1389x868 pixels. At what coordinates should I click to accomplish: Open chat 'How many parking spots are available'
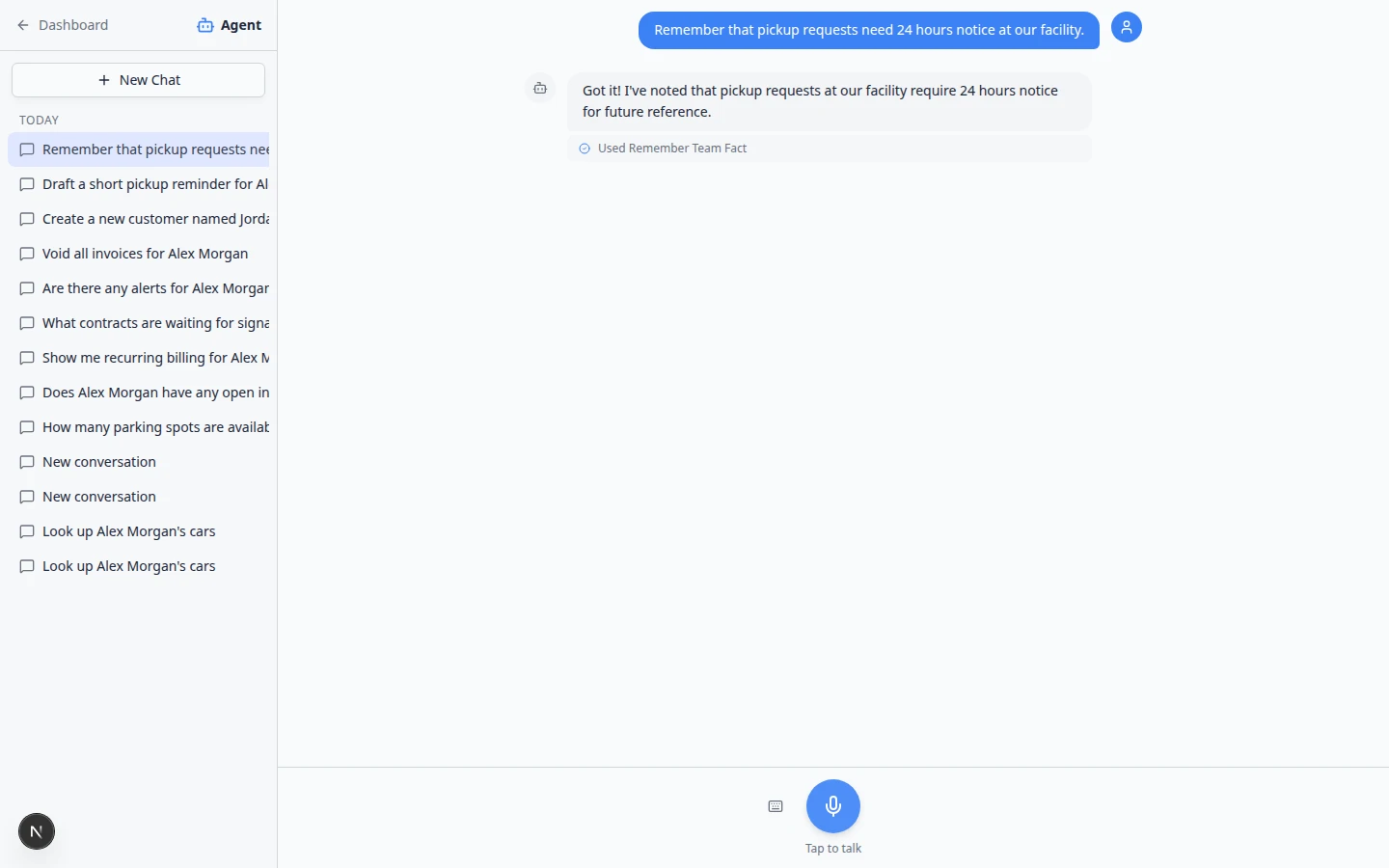[x=139, y=427]
